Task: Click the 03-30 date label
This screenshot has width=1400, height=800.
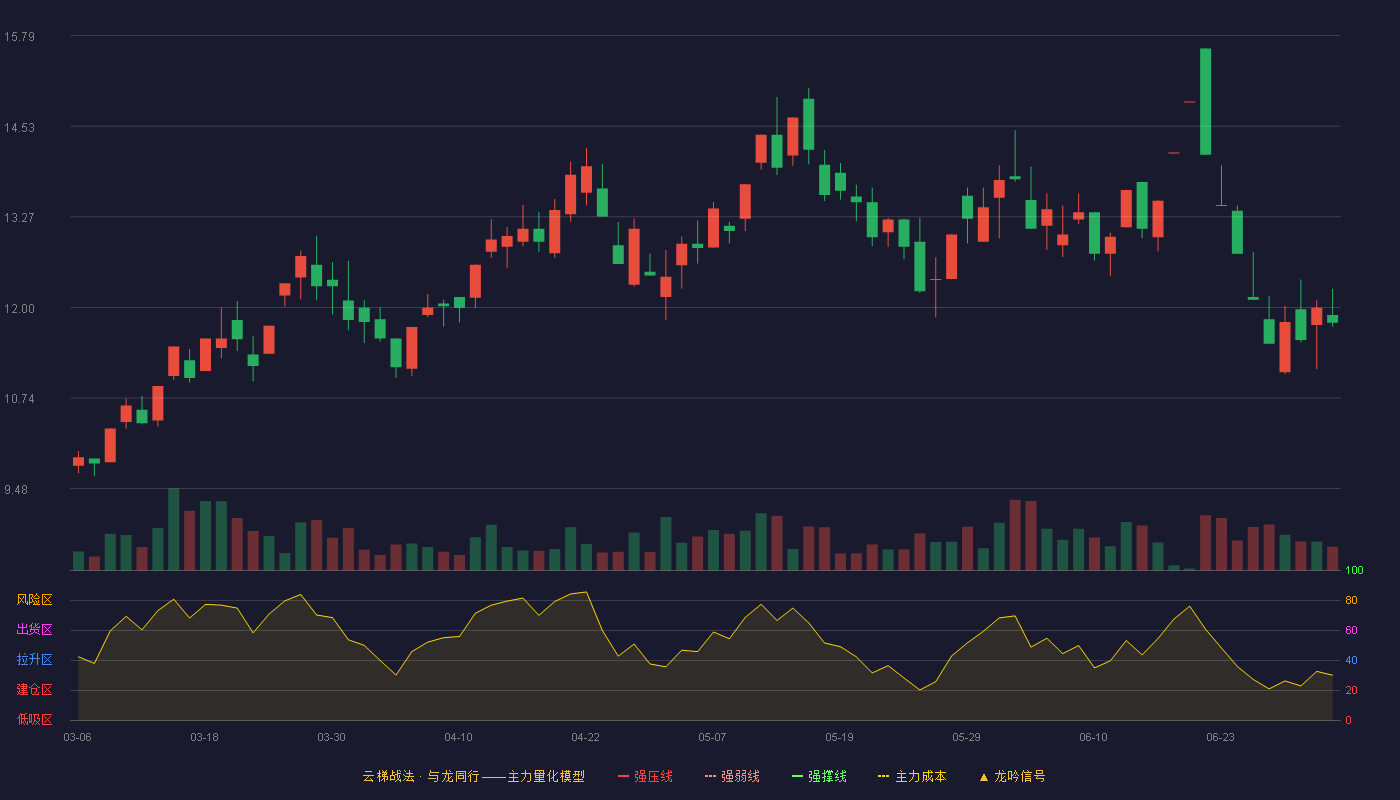Action: (x=331, y=737)
